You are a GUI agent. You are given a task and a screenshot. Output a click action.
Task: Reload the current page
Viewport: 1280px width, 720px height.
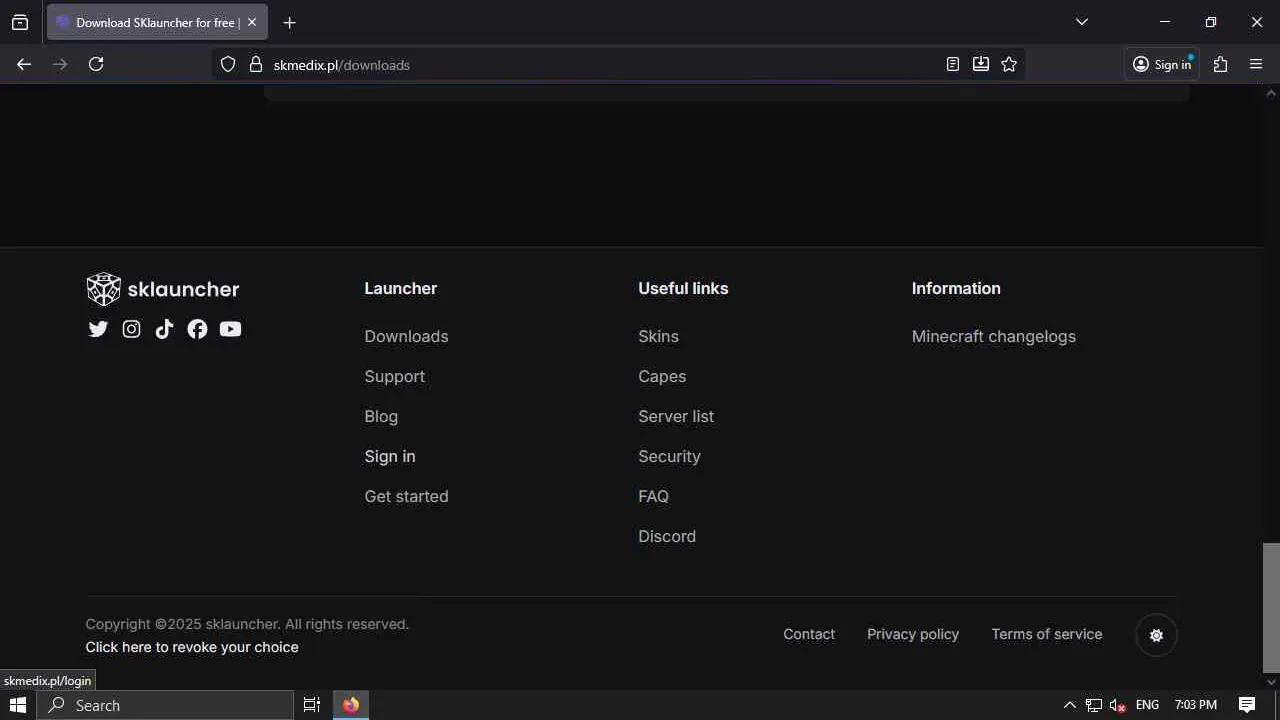click(x=96, y=64)
